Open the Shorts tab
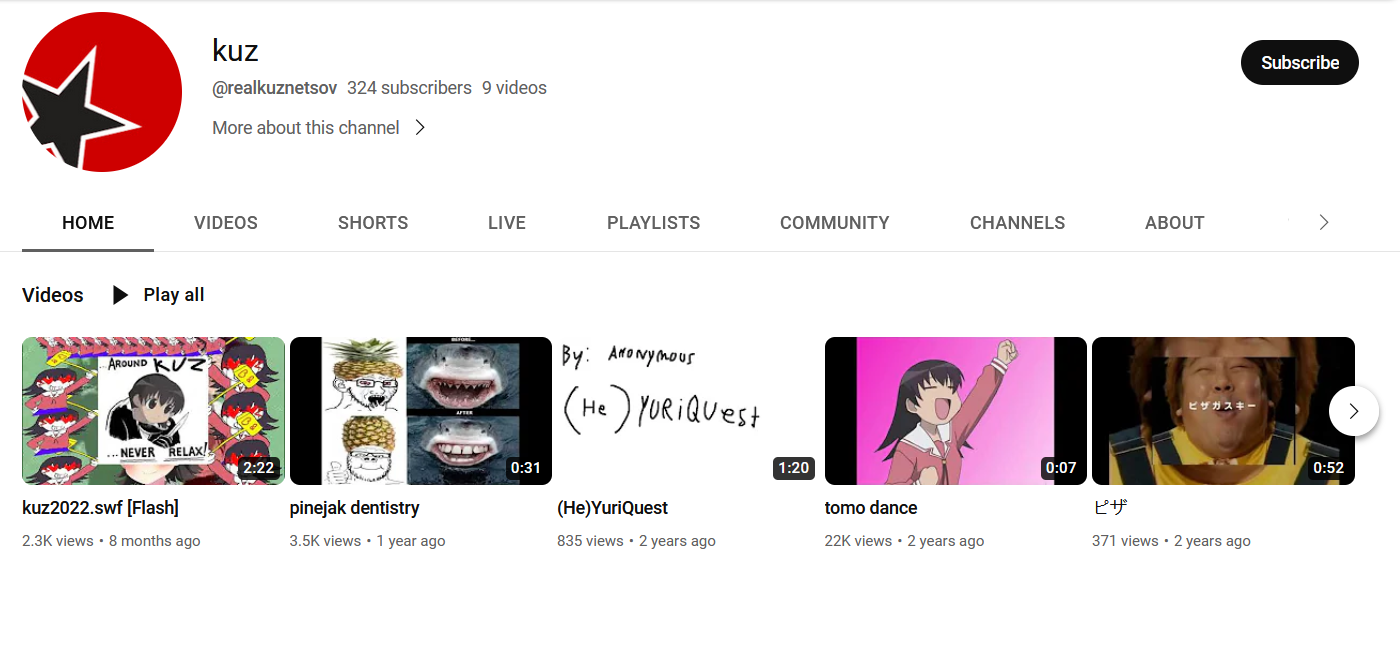The image size is (1400, 647). tap(373, 223)
